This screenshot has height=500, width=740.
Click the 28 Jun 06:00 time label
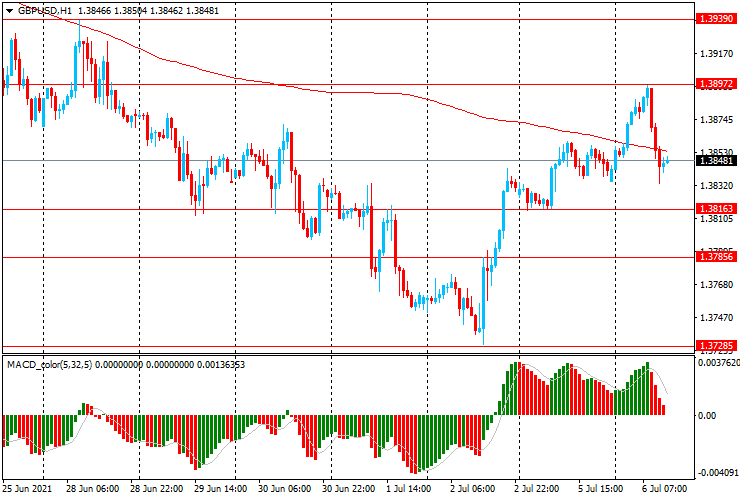(92, 489)
